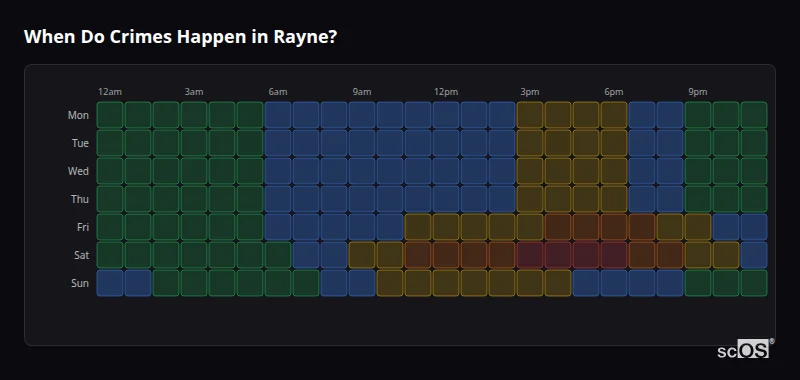Click the 'Tue' row label
This screenshot has height=380, width=800.
tap(80, 143)
